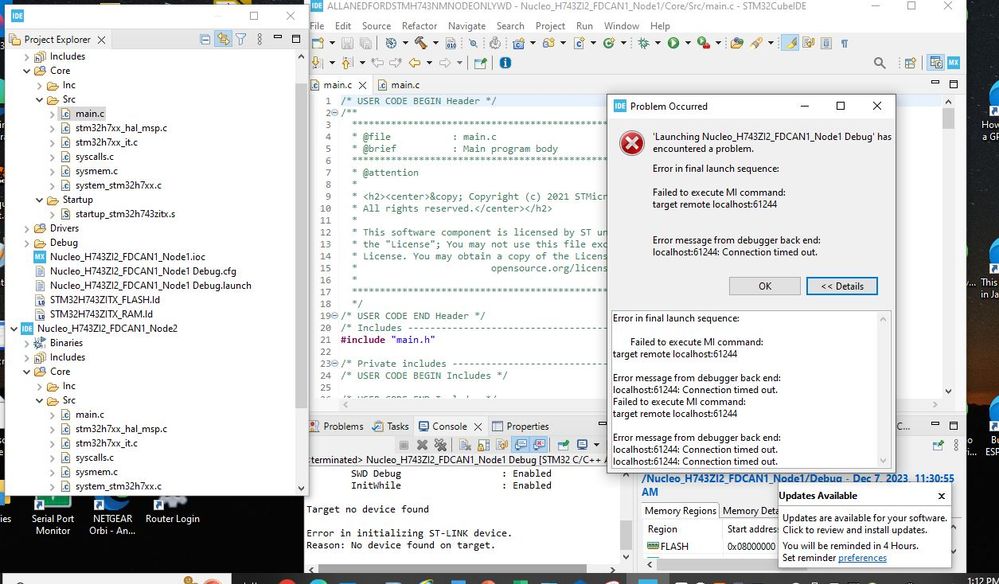Click the blue information icon in toolbar
The height and width of the screenshot is (584, 999).
click(505, 63)
